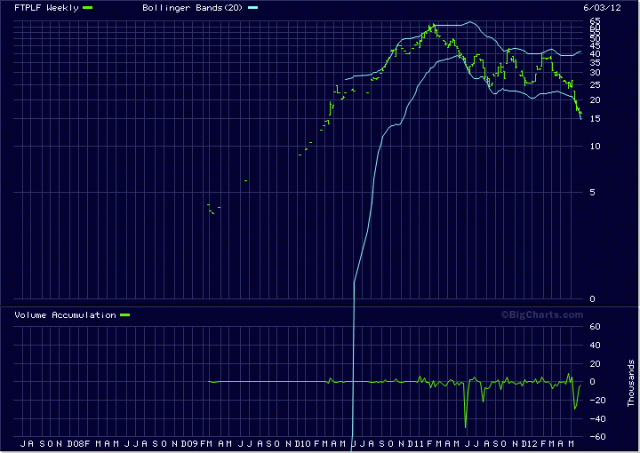Click the 15 value on the price axis
The width and height of the screenshot is (640, 453).
click(595, 119)
